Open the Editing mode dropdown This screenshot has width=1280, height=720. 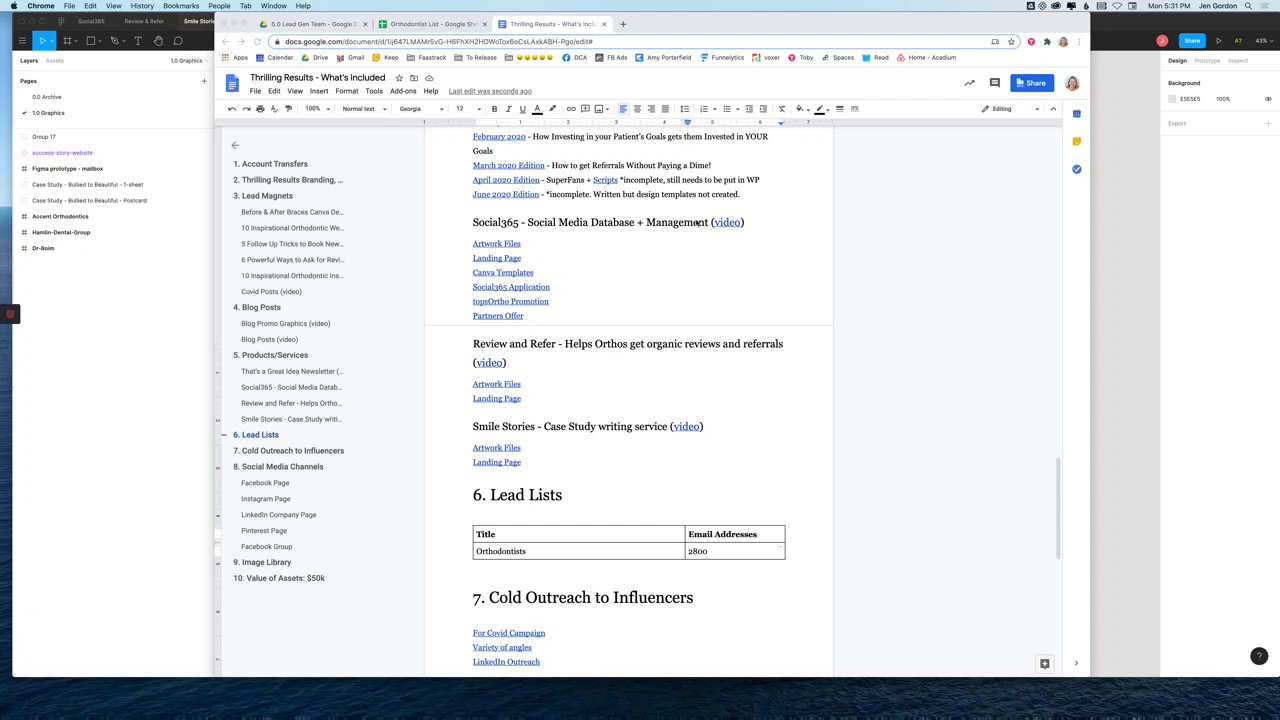[x=1010, y=109]
